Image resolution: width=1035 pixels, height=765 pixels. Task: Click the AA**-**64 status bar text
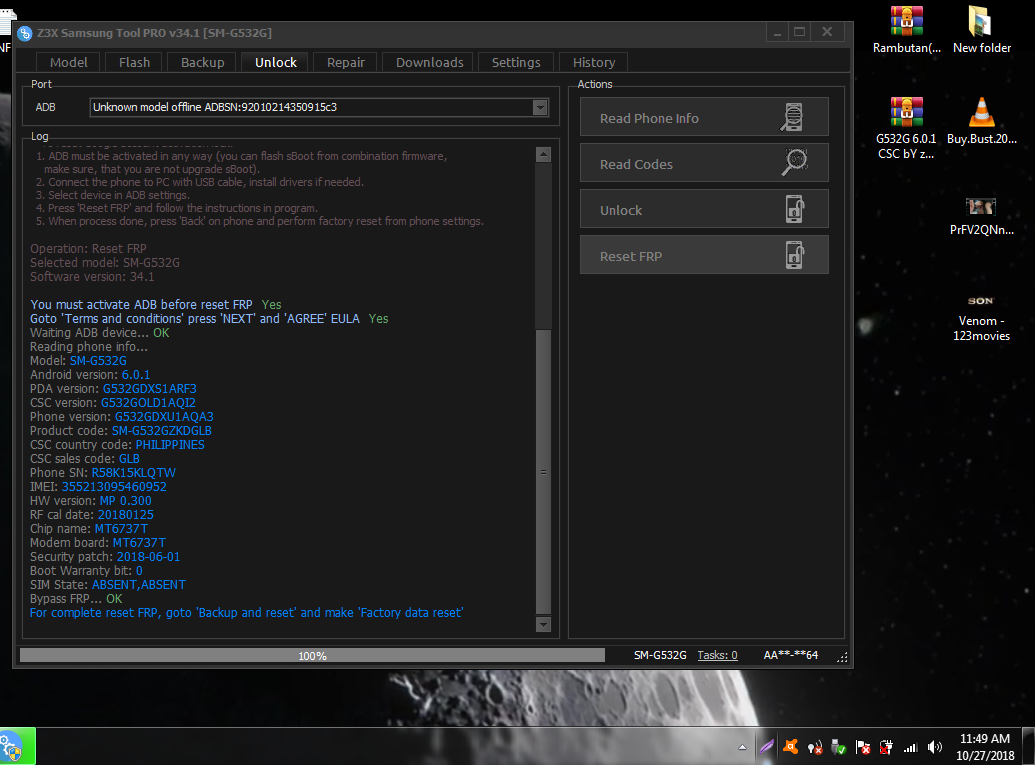coord(791,655)
